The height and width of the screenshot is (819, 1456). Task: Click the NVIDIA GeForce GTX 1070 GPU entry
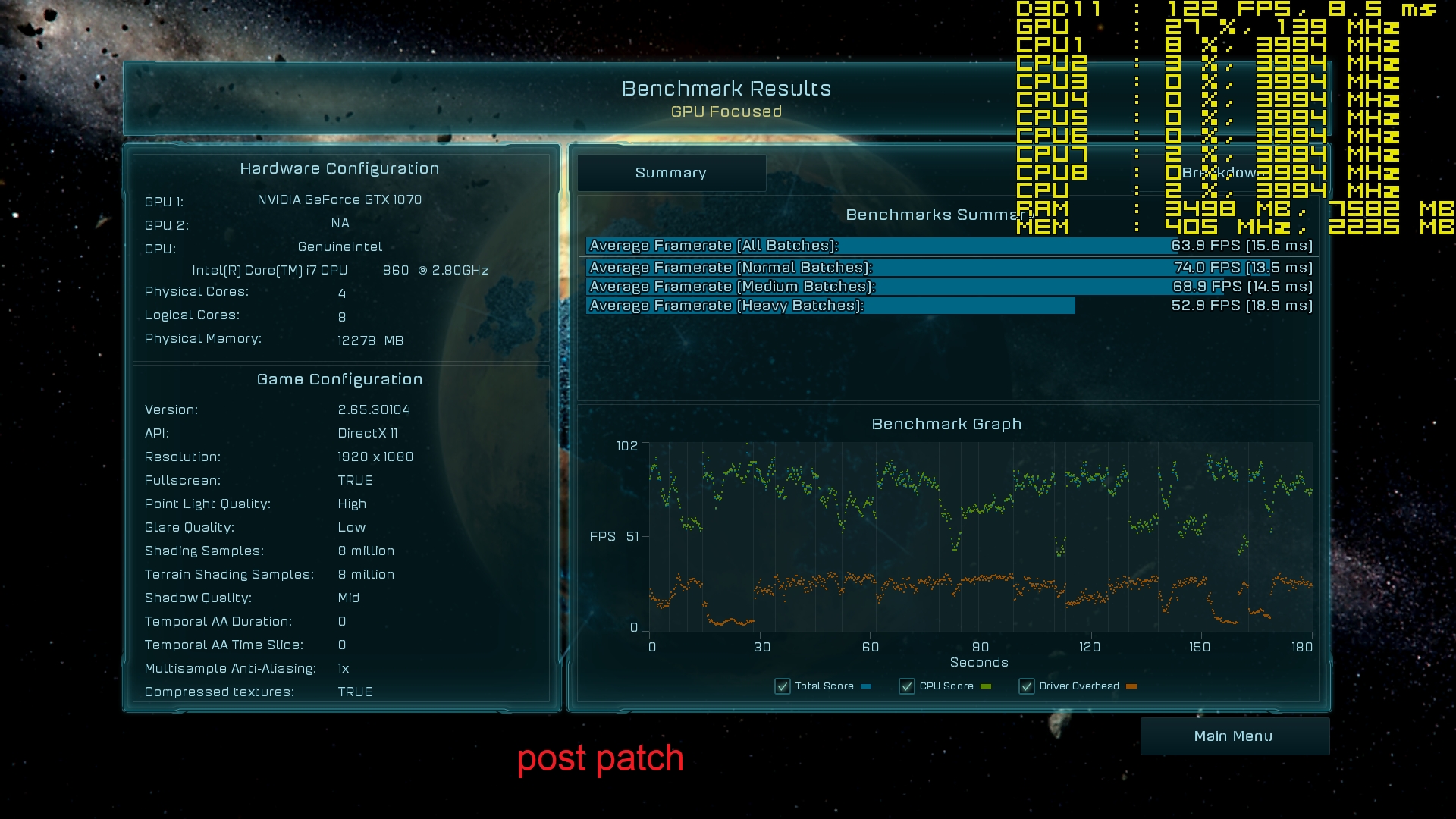(339, 199)
